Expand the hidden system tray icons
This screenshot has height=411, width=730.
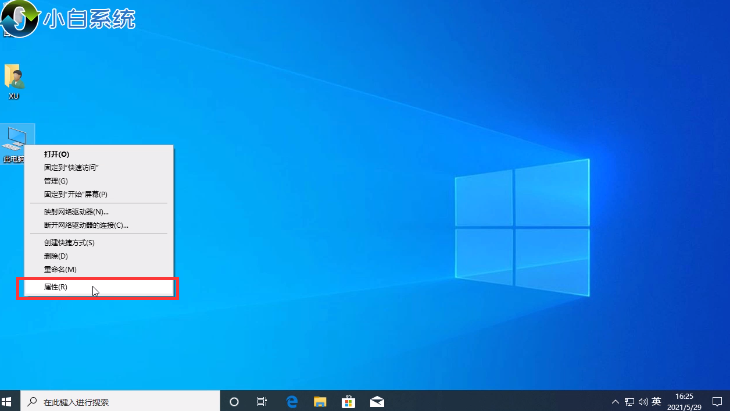coord(615,401)
